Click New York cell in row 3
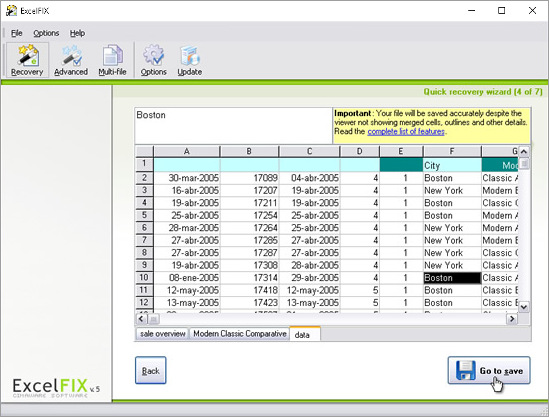This screenshot has width=549, height=417. tap(452, 190)
